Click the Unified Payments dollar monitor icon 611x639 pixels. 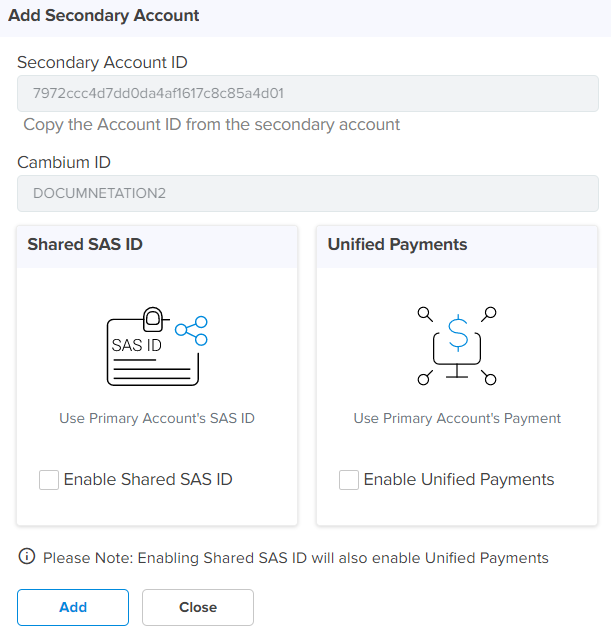pyautogui.click(x=457, y=345)
